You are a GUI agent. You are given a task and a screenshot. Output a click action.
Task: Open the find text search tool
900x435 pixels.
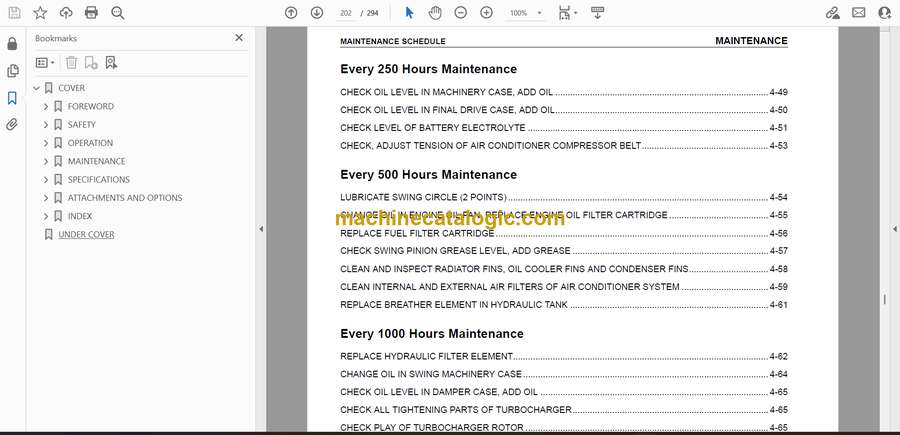pyautogui.click(x=118, y=13)
